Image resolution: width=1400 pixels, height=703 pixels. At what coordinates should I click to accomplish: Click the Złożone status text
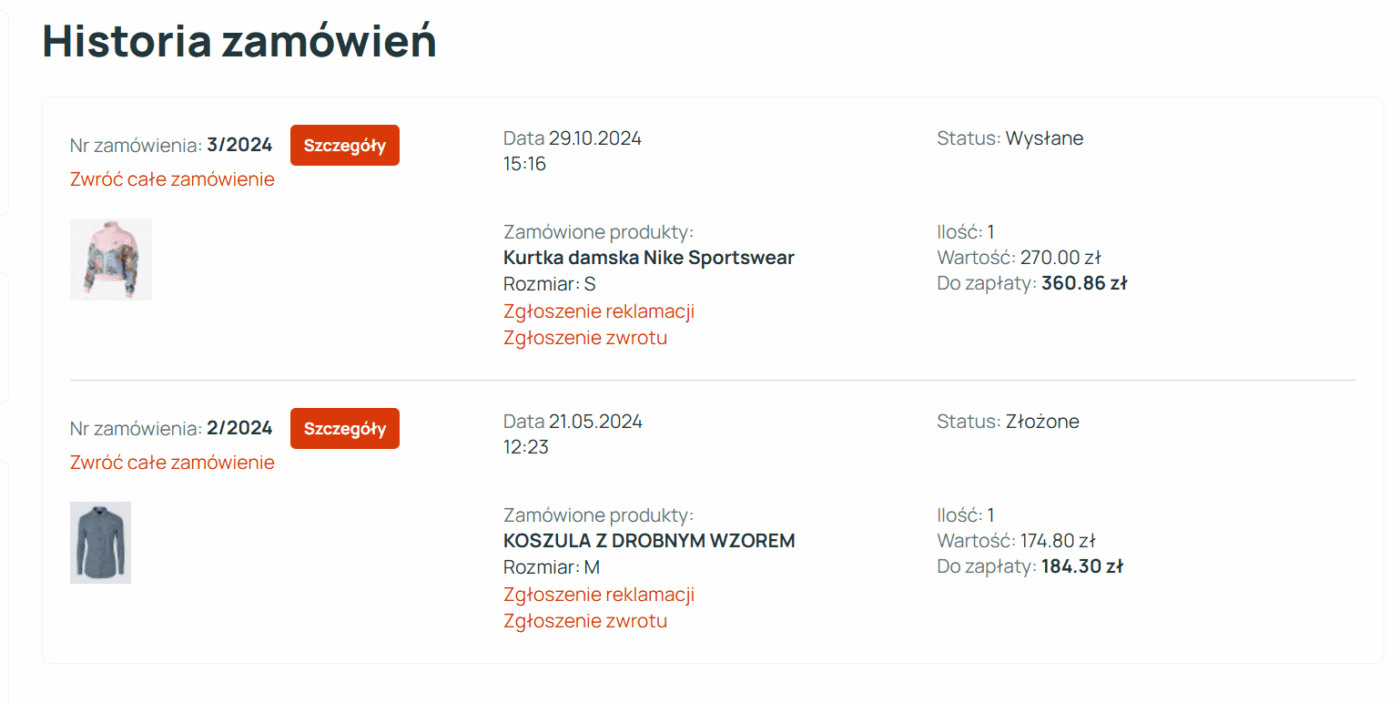click(x=1041, y=421)
